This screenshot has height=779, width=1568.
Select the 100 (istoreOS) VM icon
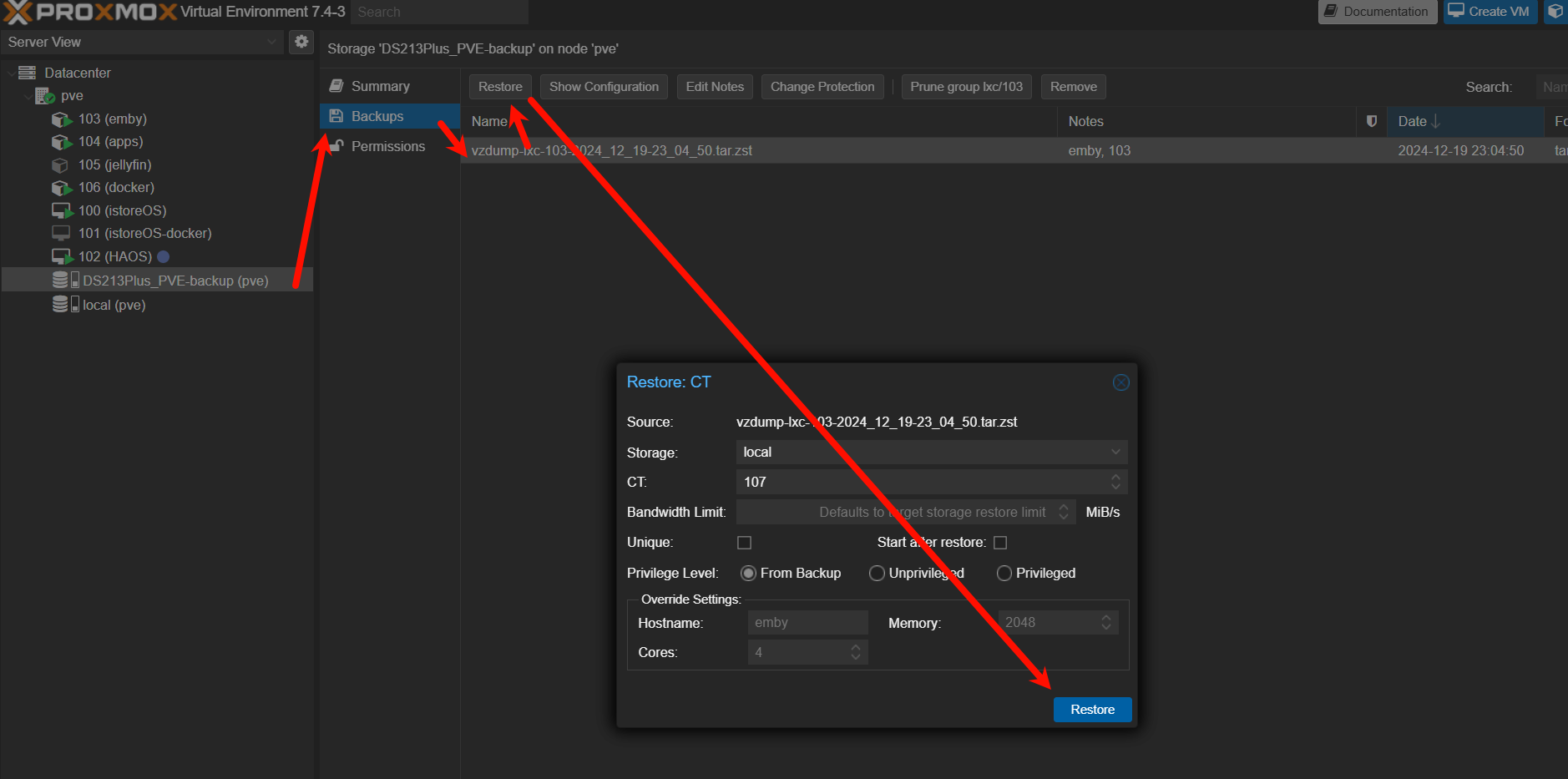(62, 211)
